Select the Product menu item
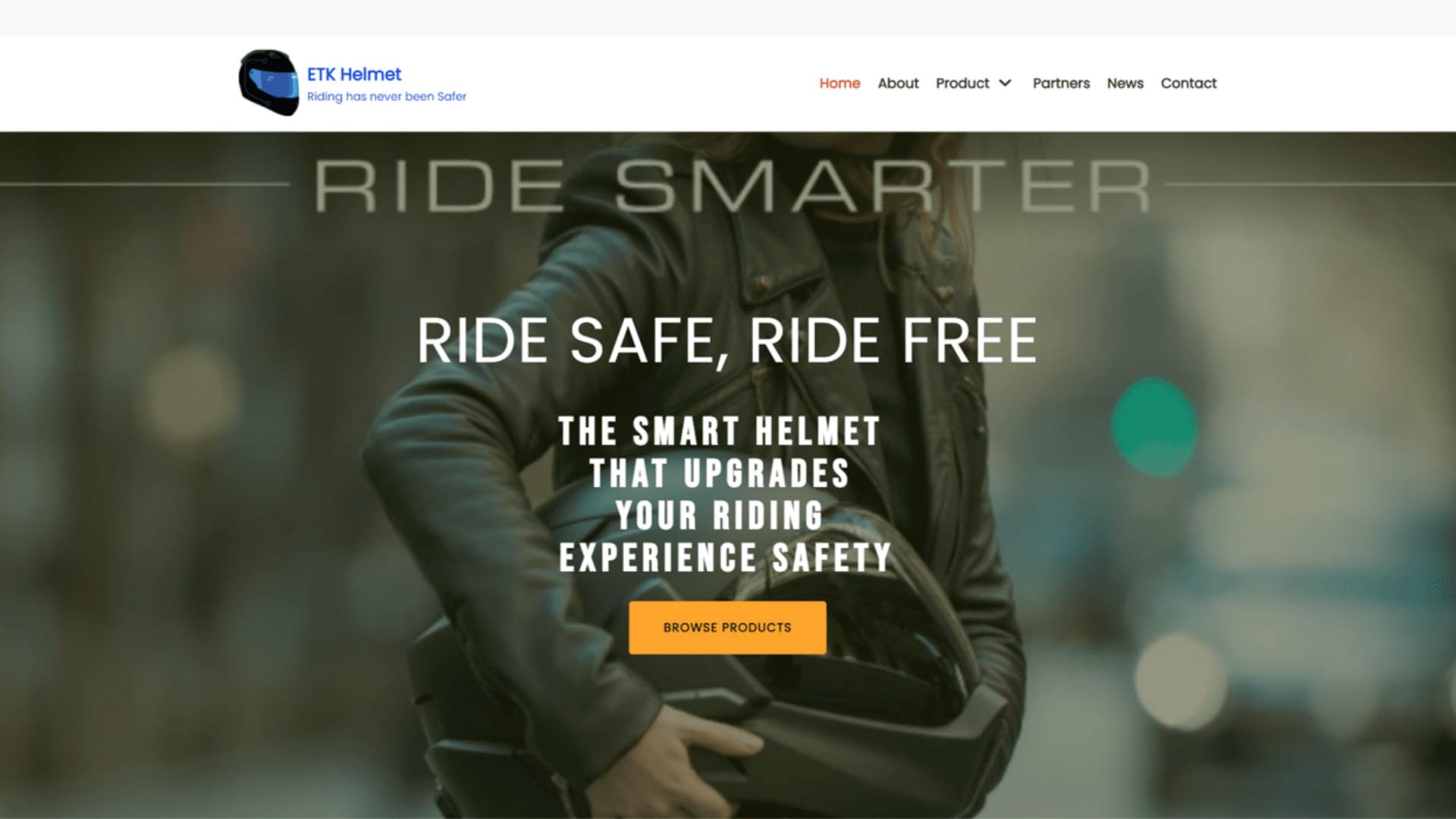The image size is (1456, 819). point(962,83)
